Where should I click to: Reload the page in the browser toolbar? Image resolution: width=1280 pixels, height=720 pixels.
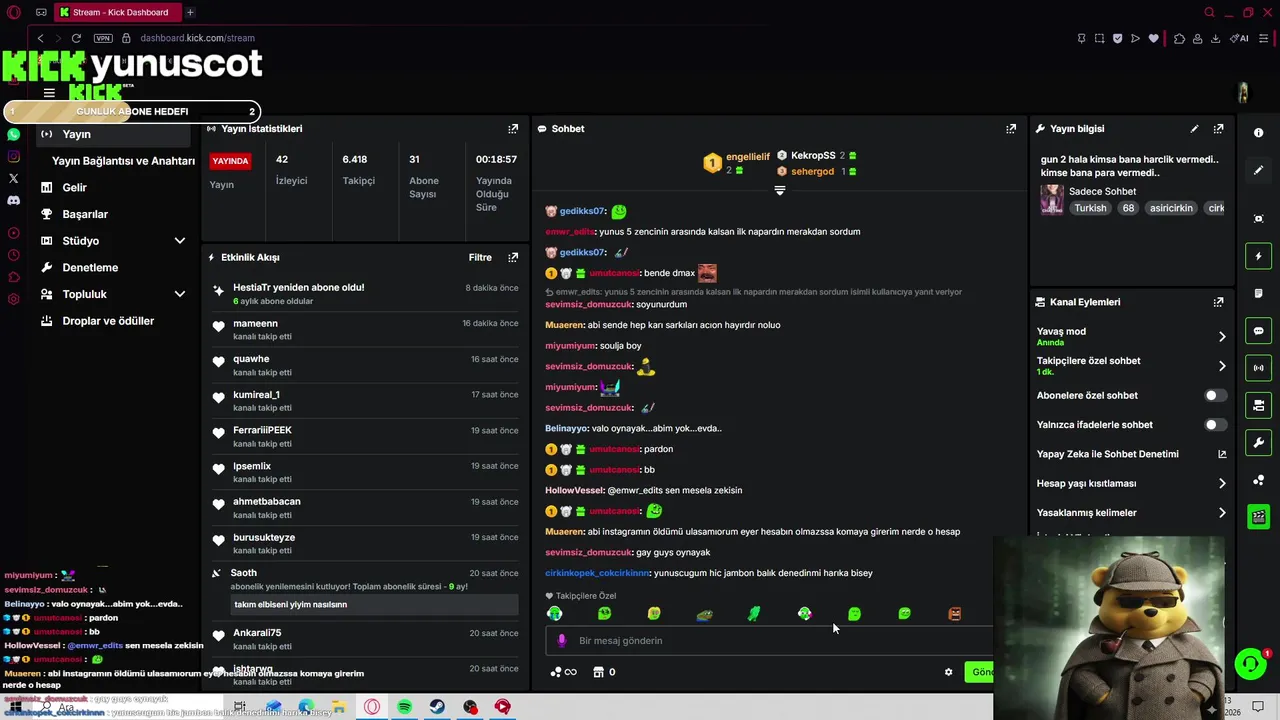(76, 38)
